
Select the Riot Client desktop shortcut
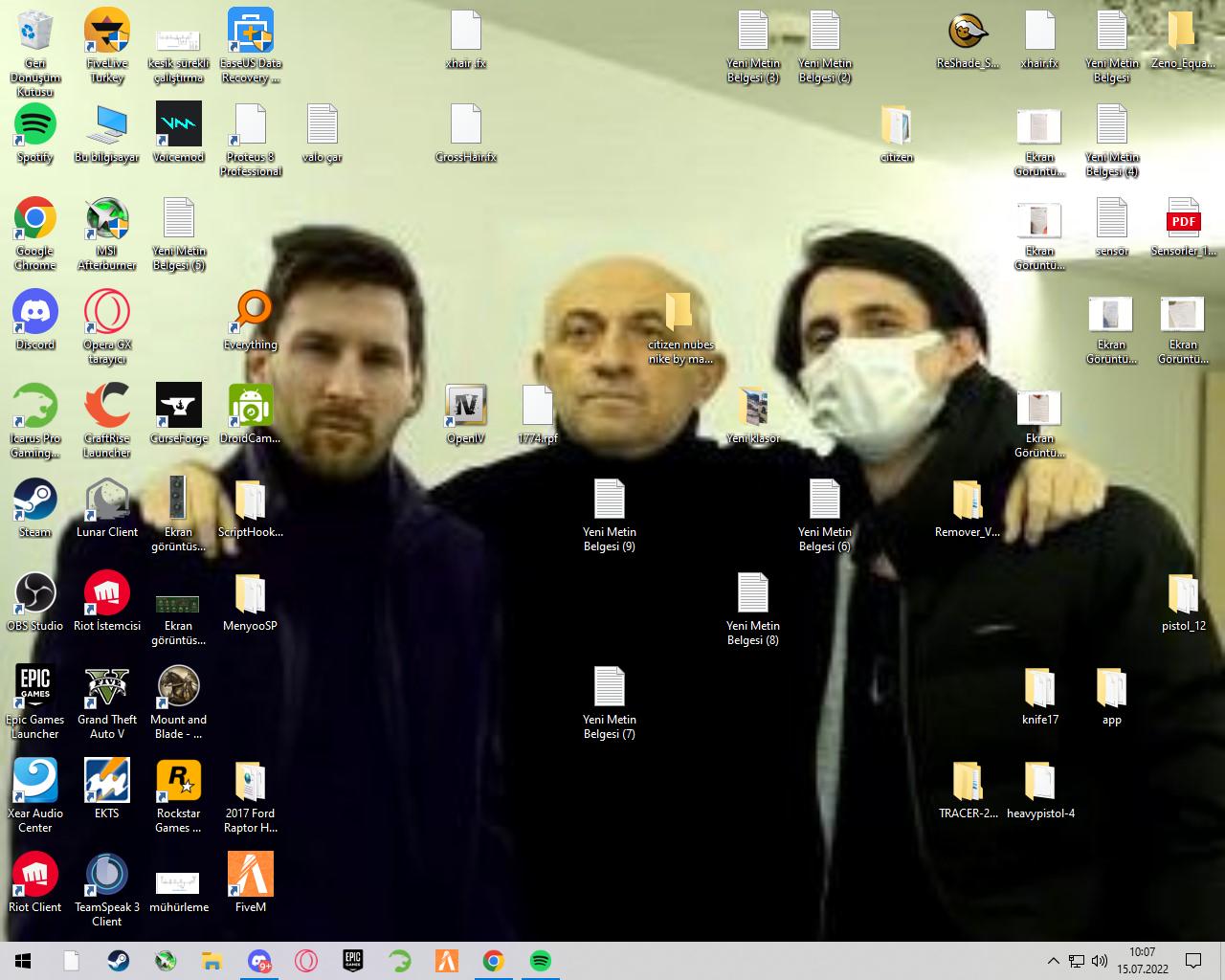[35, 882]
